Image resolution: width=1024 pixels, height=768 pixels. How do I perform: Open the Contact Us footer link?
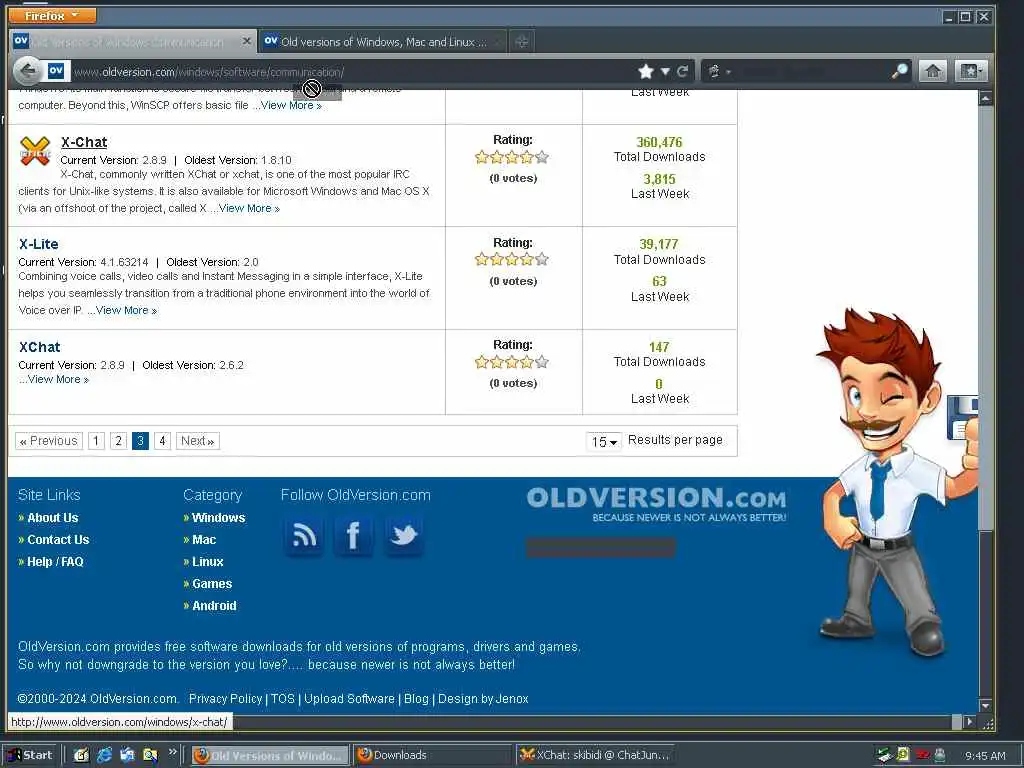[58, 539]
